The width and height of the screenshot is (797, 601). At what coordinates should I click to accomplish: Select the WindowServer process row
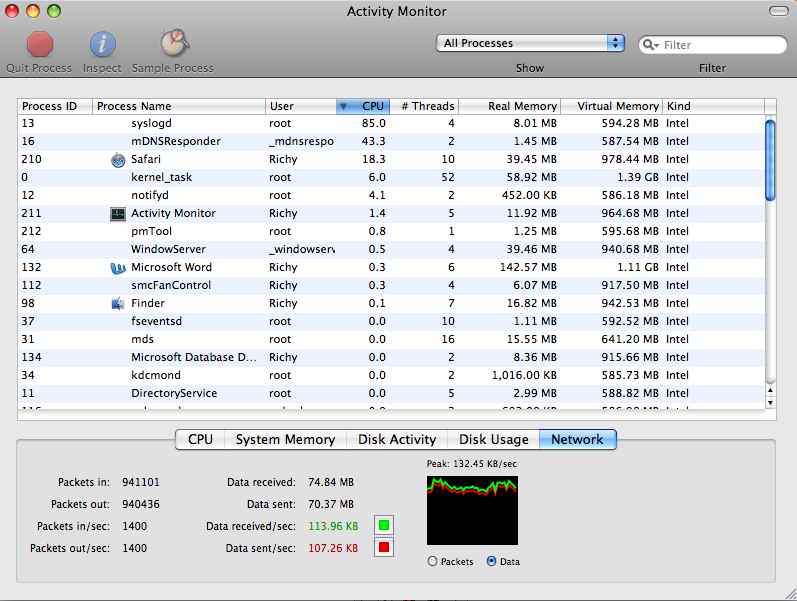coord(391,250)
